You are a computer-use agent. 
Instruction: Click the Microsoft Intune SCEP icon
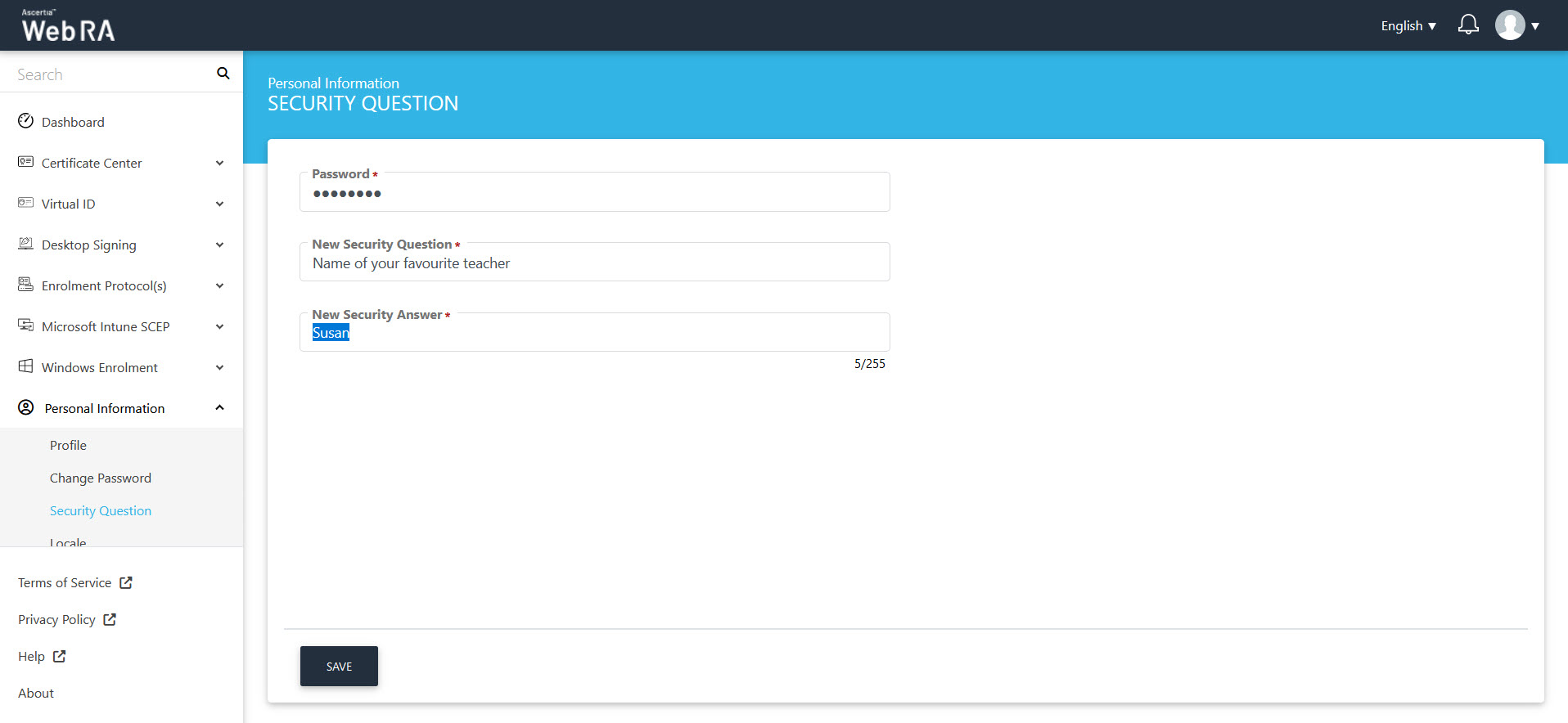click(x=26, y=326)
